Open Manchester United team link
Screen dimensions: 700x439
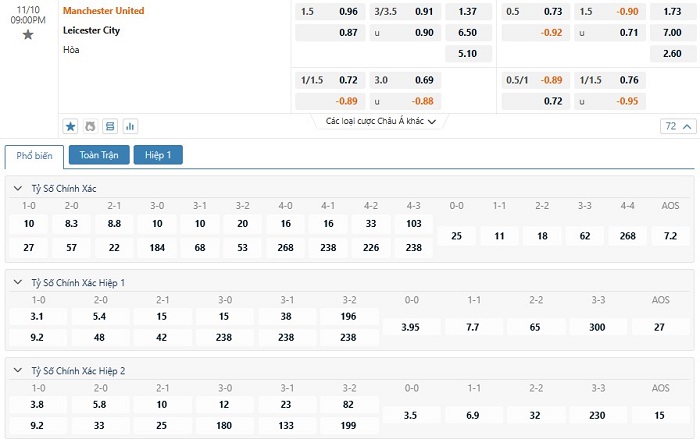pos(104,11)
